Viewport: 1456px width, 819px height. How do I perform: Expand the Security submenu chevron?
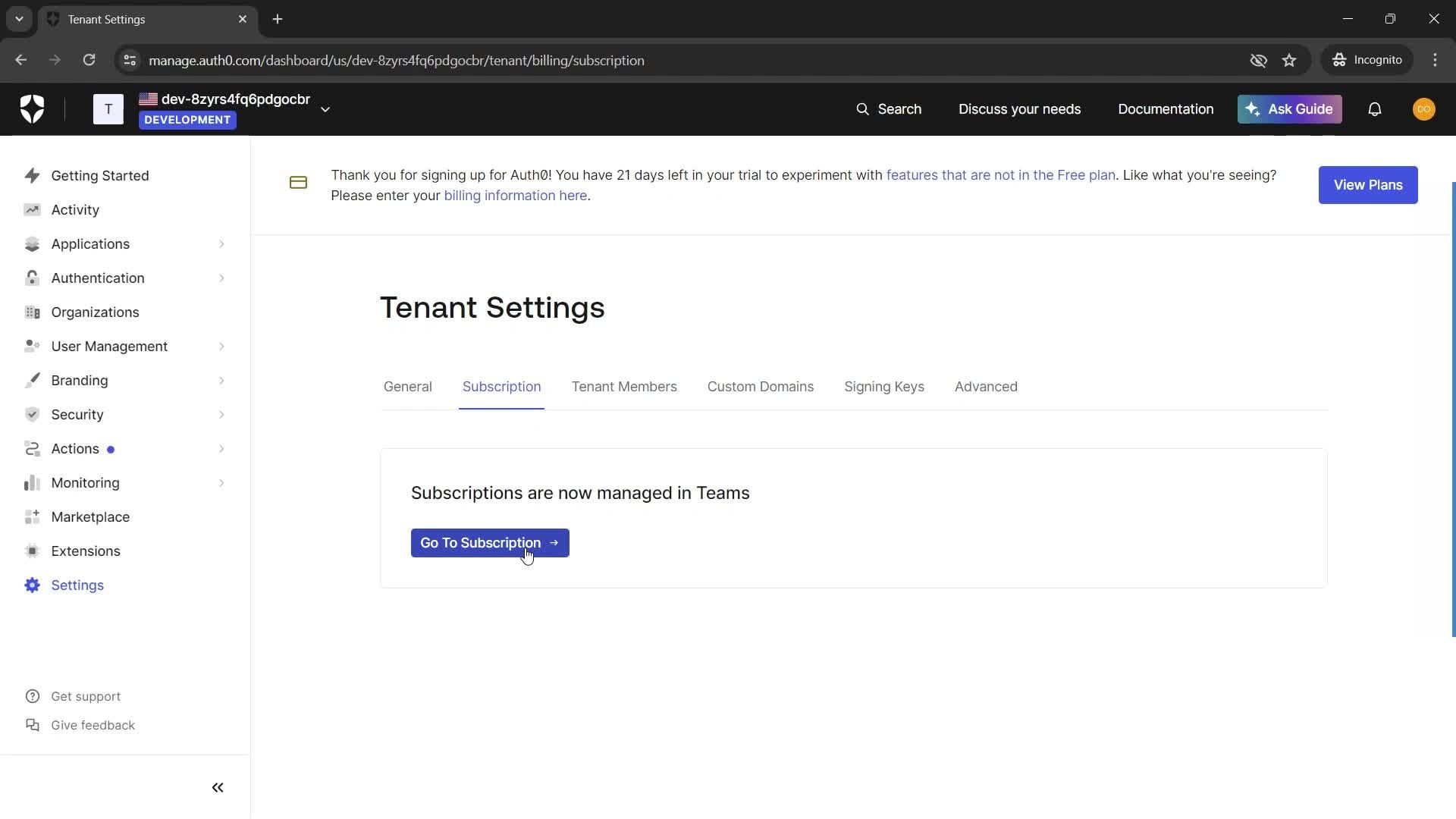click(x=221, y=415)
